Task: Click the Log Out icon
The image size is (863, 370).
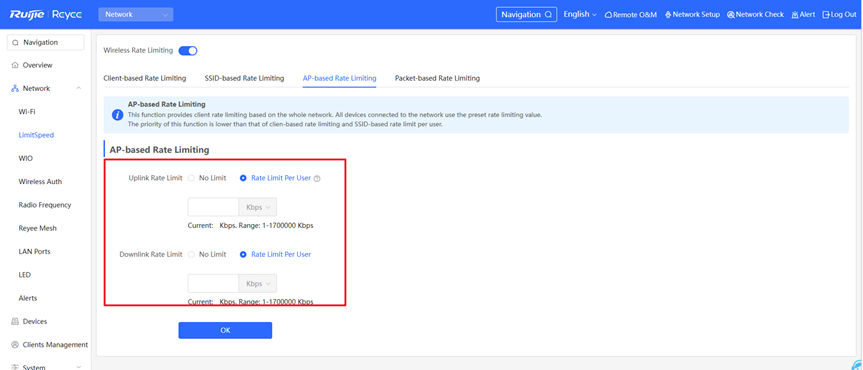Action: (x=826, y=15)
